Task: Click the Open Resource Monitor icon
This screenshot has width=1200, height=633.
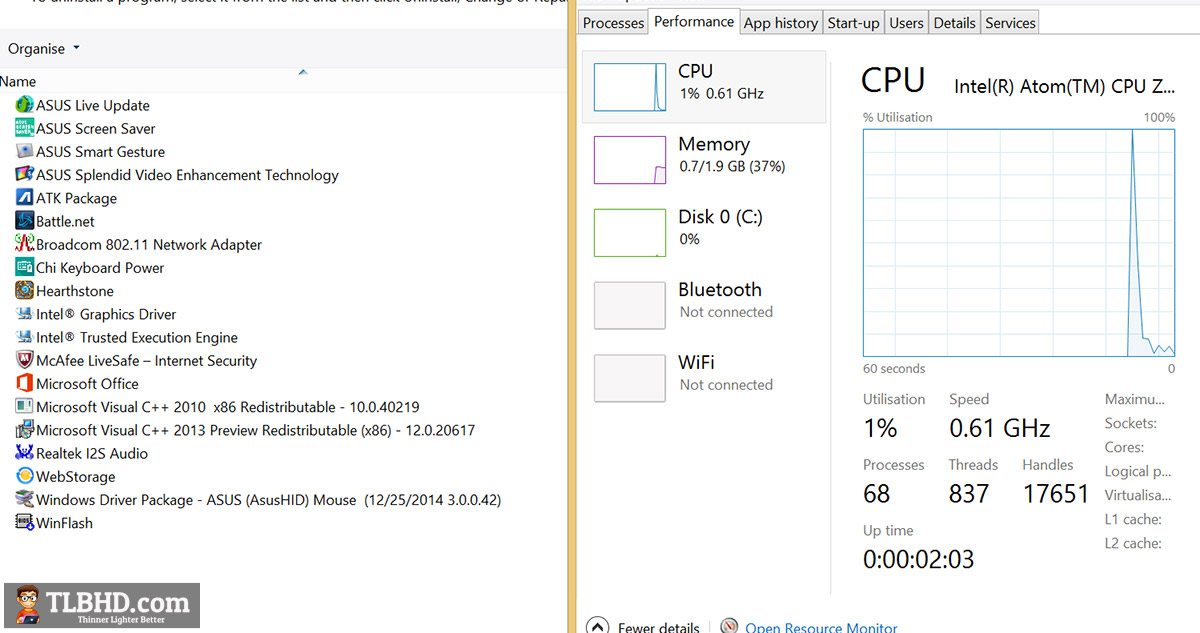Action: point(729,626)
